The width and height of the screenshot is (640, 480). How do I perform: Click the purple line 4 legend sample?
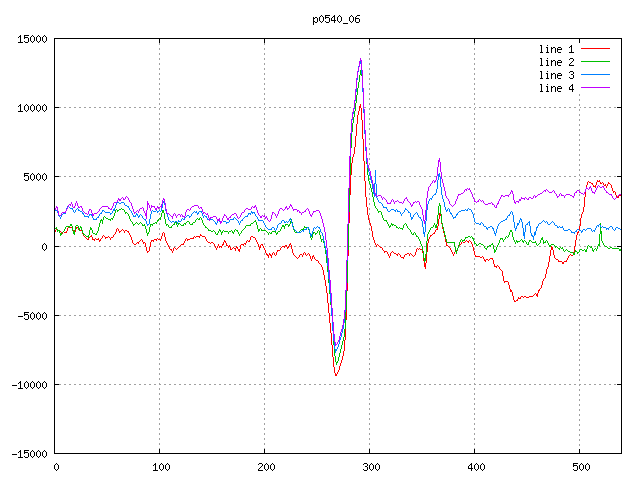coord(596,88)
